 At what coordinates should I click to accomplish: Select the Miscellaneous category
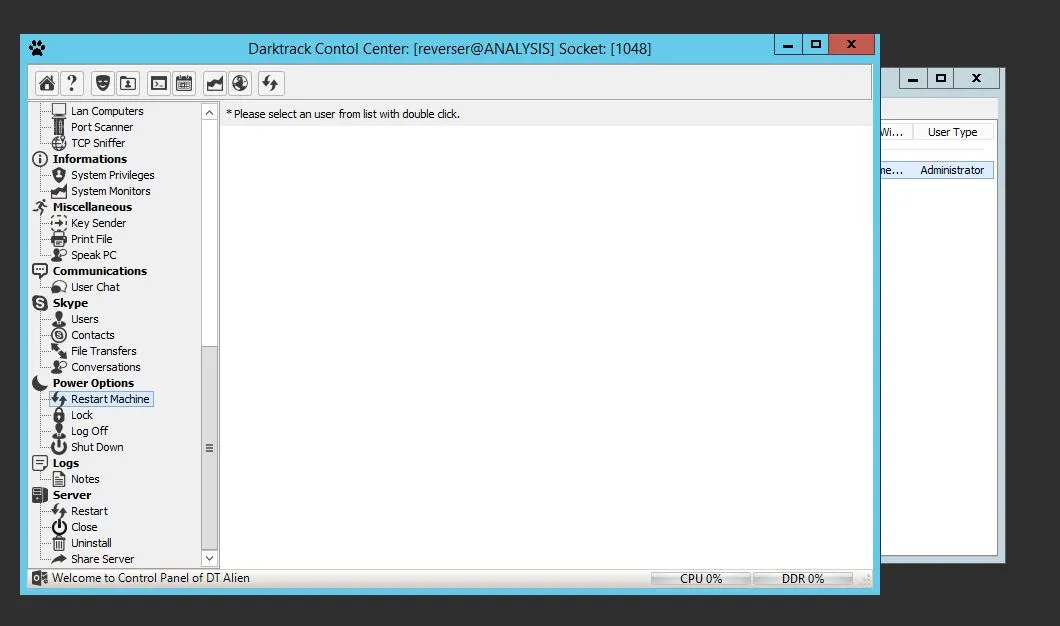[x=93, y=207]
